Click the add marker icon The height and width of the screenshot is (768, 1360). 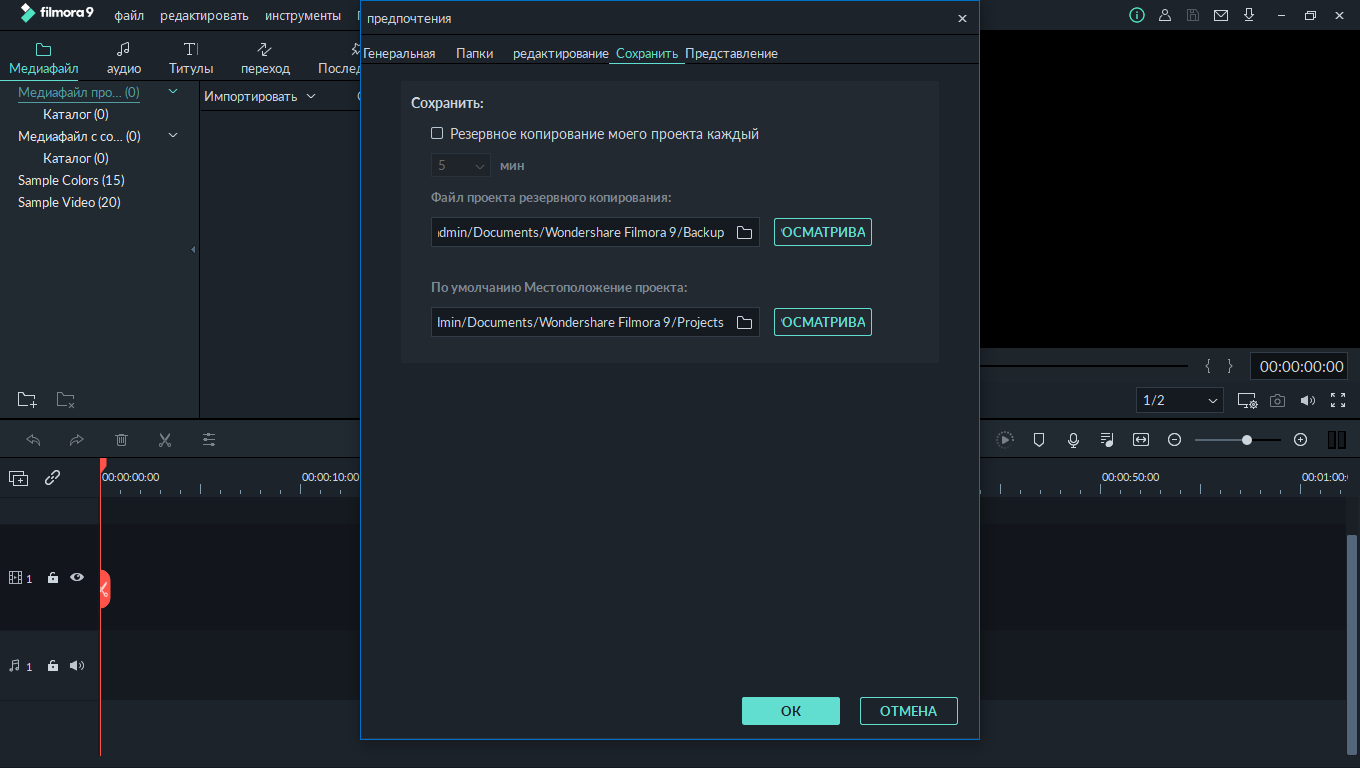(1039, 440)
